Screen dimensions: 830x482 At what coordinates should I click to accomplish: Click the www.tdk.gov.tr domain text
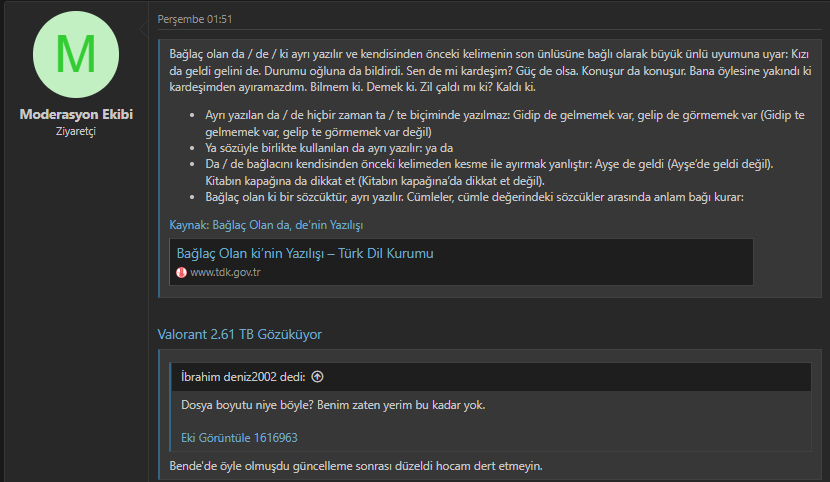click(x=225, y=272)
